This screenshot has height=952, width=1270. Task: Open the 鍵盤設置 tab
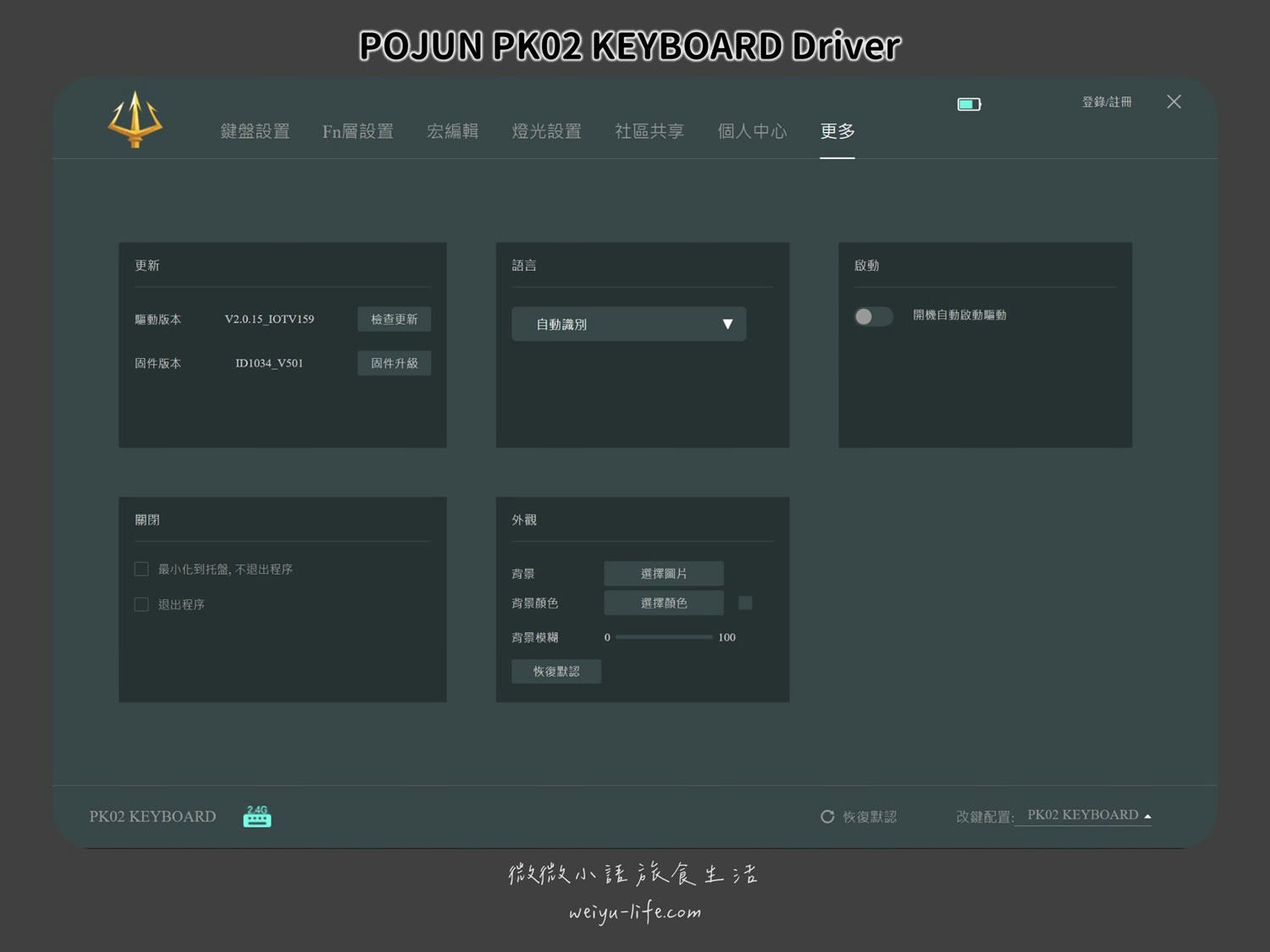255,131
